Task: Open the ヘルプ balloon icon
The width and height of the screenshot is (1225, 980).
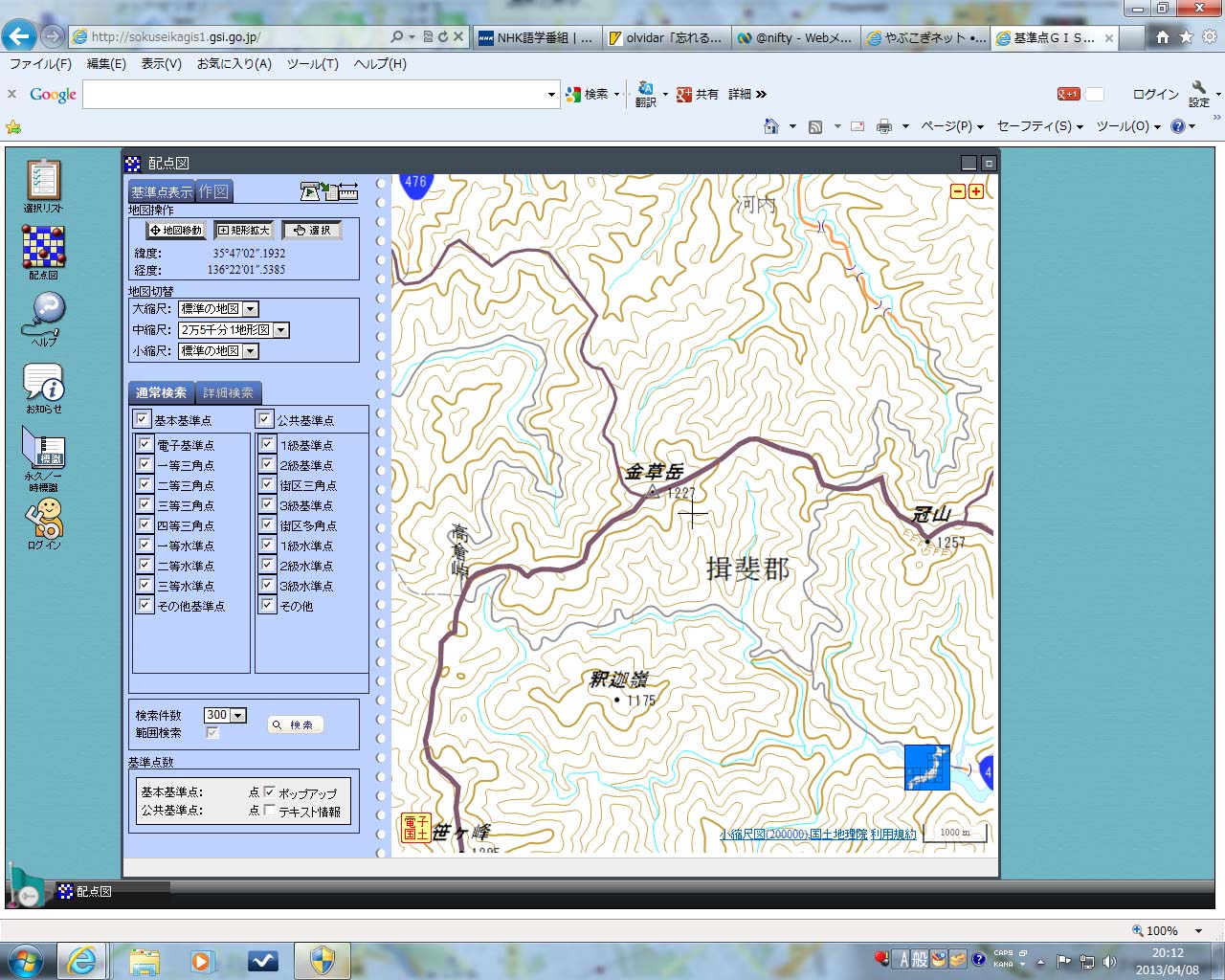Action: 45,313
